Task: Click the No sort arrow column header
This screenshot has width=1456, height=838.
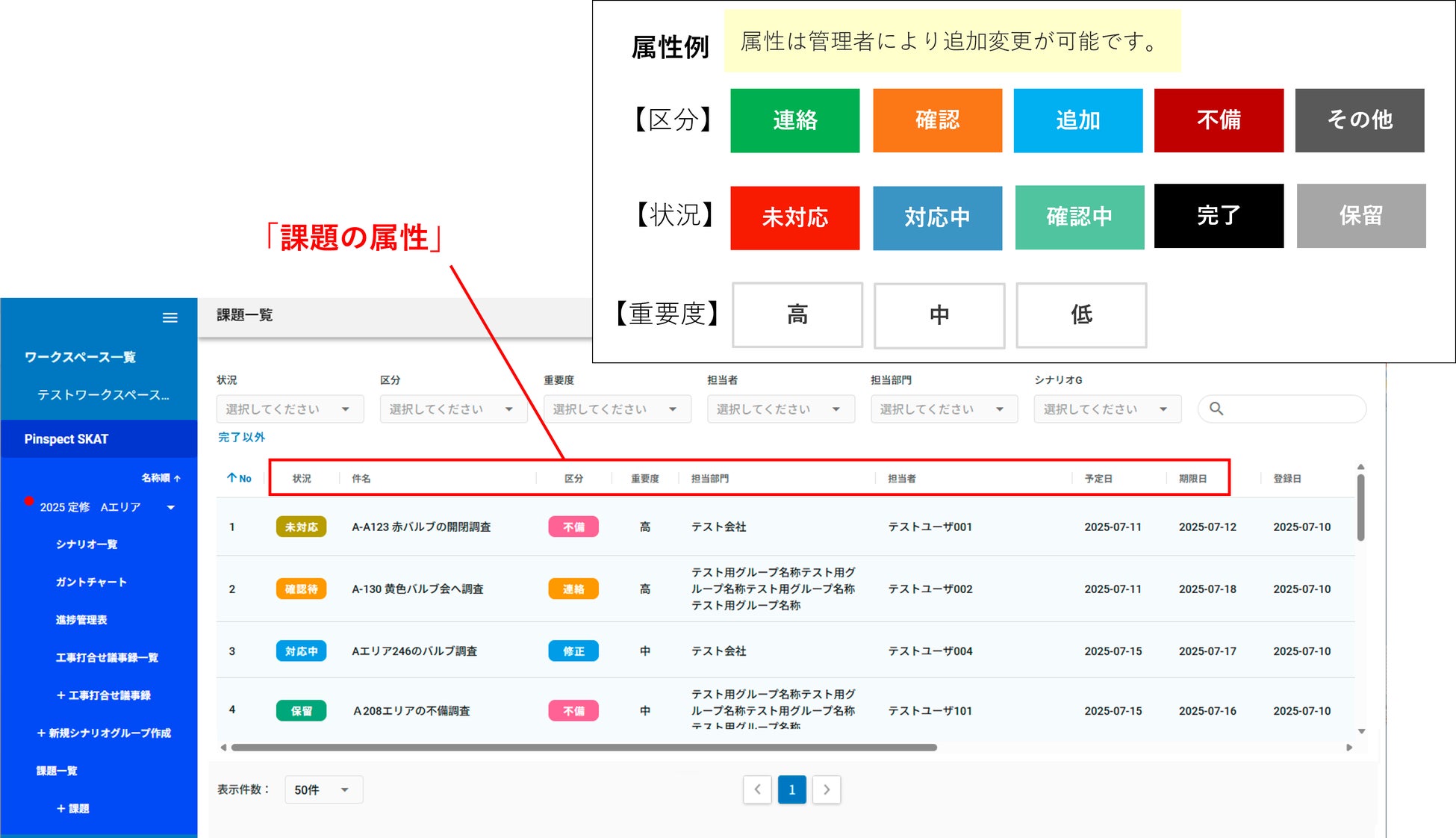Action: tap(239, 478)
